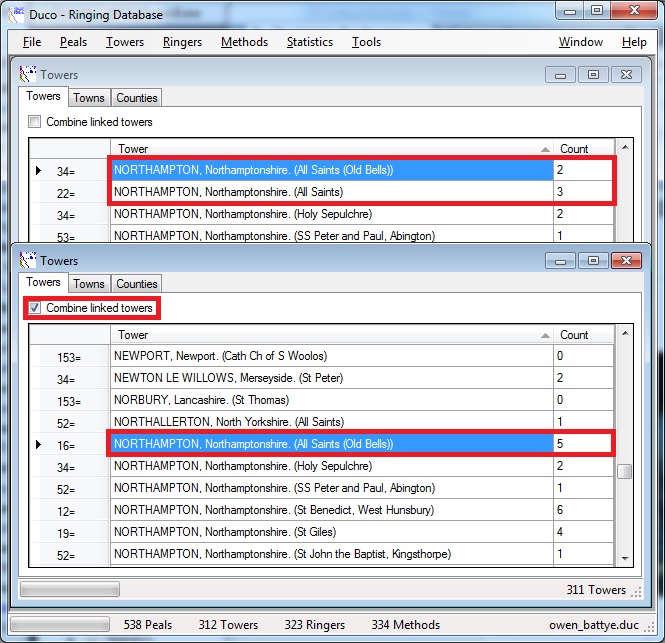This screenshot has height=643, width=665.
Task: Enable Combine linked towers in upper window
Action: 35,122
